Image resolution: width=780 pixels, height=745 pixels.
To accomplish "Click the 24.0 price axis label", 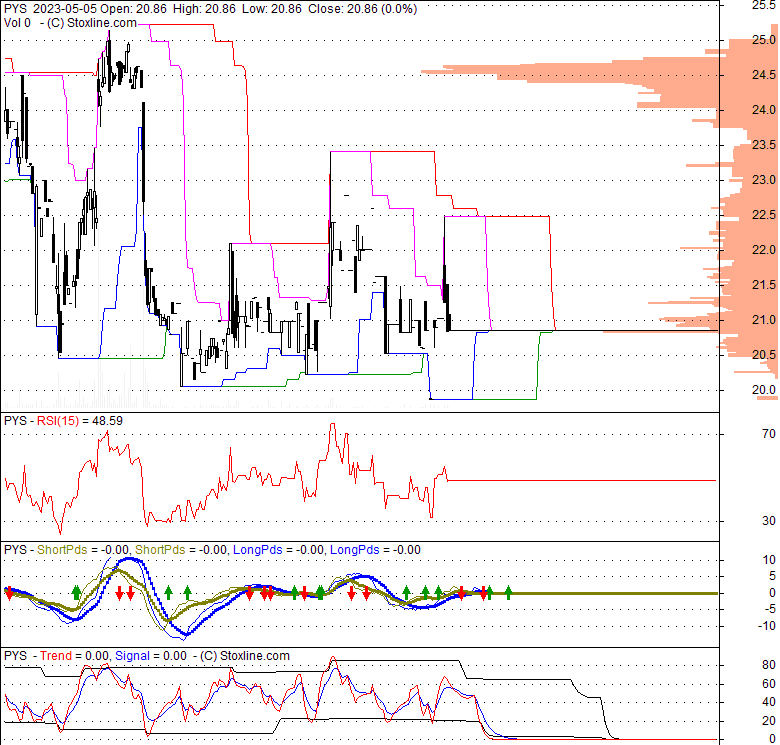I will 764,109.
